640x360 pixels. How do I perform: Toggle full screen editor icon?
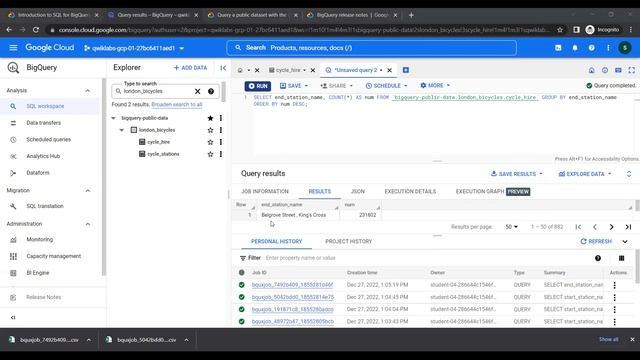pos(631,70)
